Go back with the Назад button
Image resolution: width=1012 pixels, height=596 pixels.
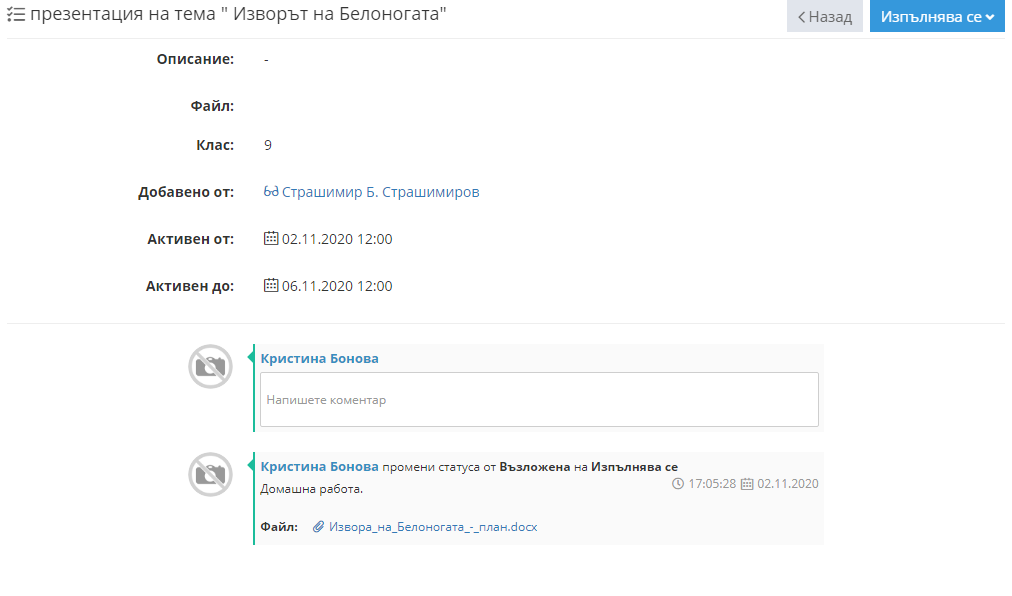click(x=825, y=16)
